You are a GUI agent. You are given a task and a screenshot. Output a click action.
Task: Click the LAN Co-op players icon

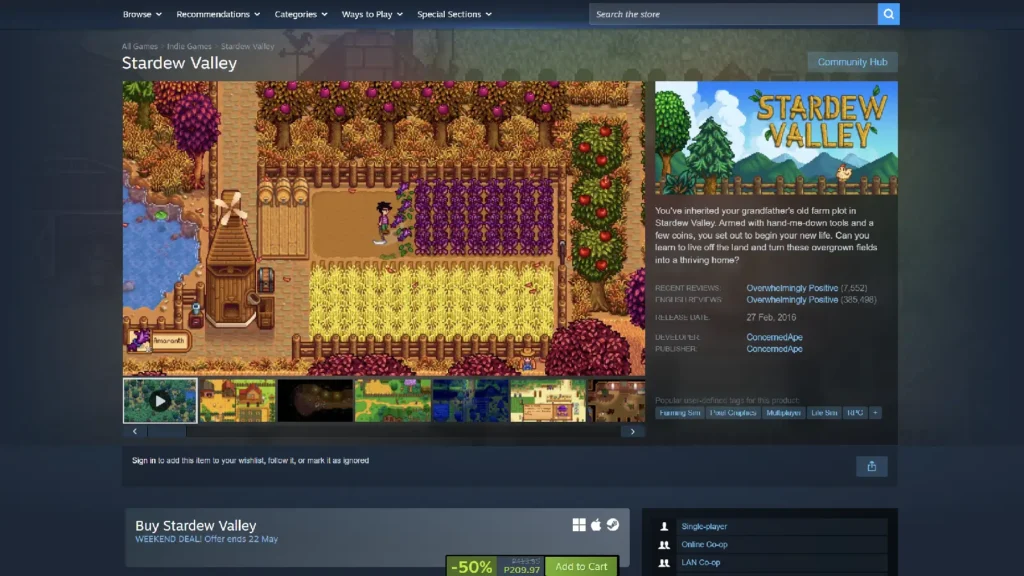coord(664,562)
